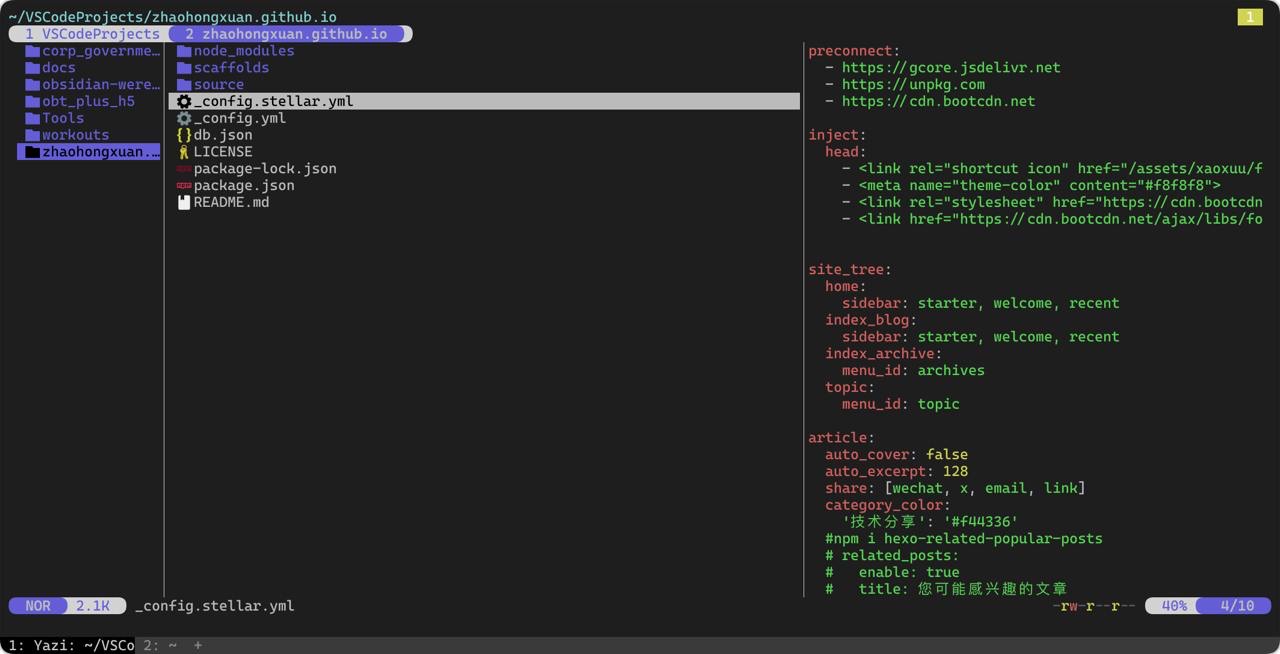Click the yellow 1 badge in the header

click(x=1250, y=17)
